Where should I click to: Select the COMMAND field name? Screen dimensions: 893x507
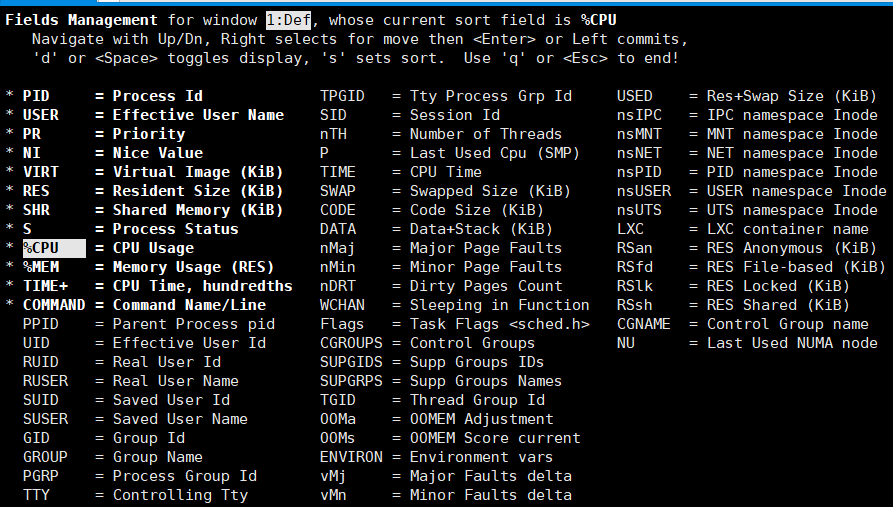coord(54,305)
